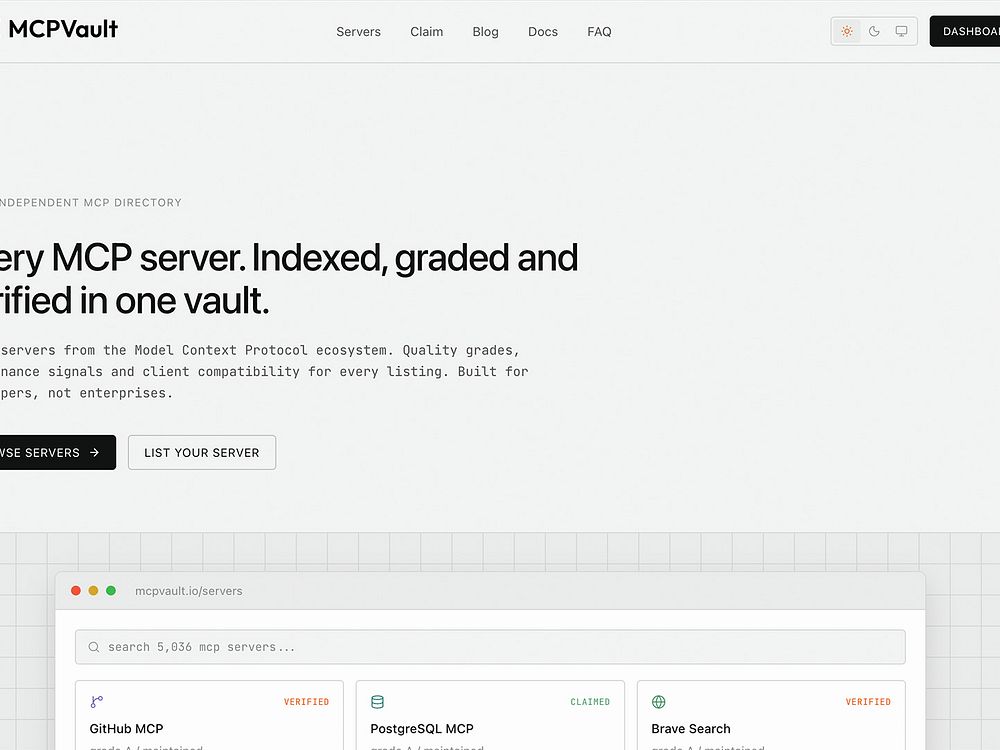Click the green window dot
The width and height of the screenshot is (1000, 750).
tap(111, 591)
